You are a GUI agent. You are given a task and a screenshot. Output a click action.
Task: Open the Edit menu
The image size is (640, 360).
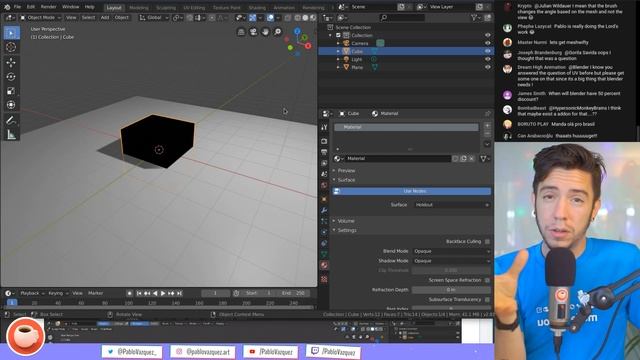tap(31, 7)
